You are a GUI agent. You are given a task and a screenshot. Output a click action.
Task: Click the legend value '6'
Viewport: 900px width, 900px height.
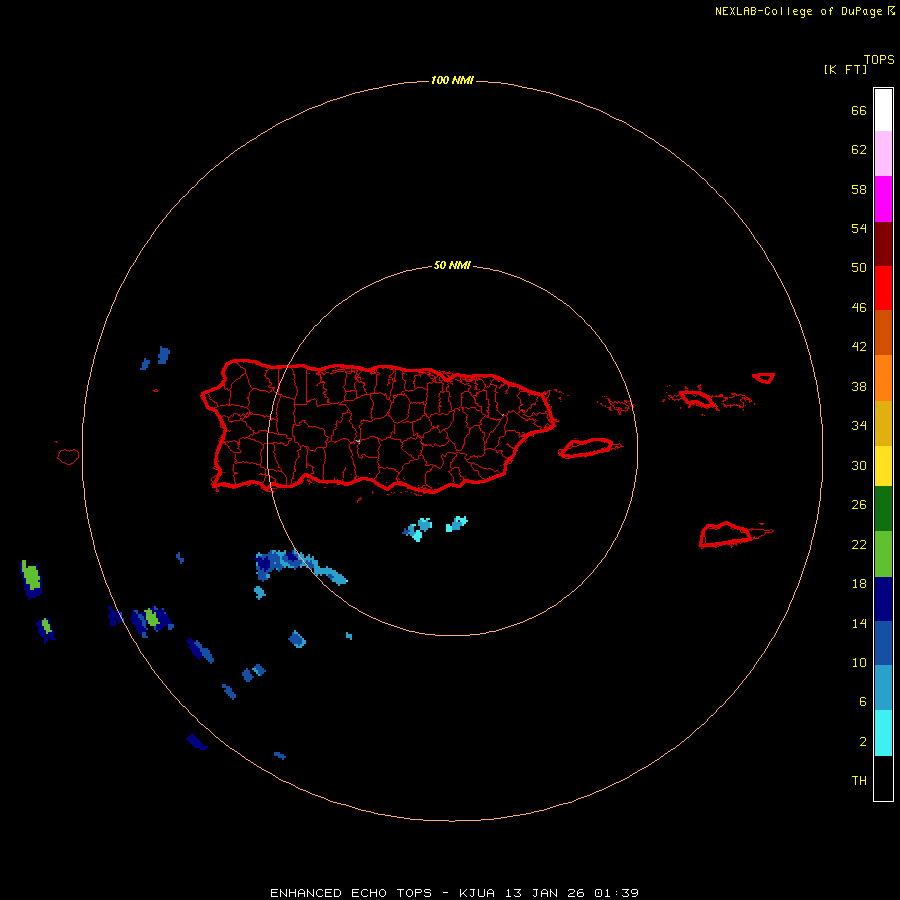pyautogui.click(x=863, y=701)
